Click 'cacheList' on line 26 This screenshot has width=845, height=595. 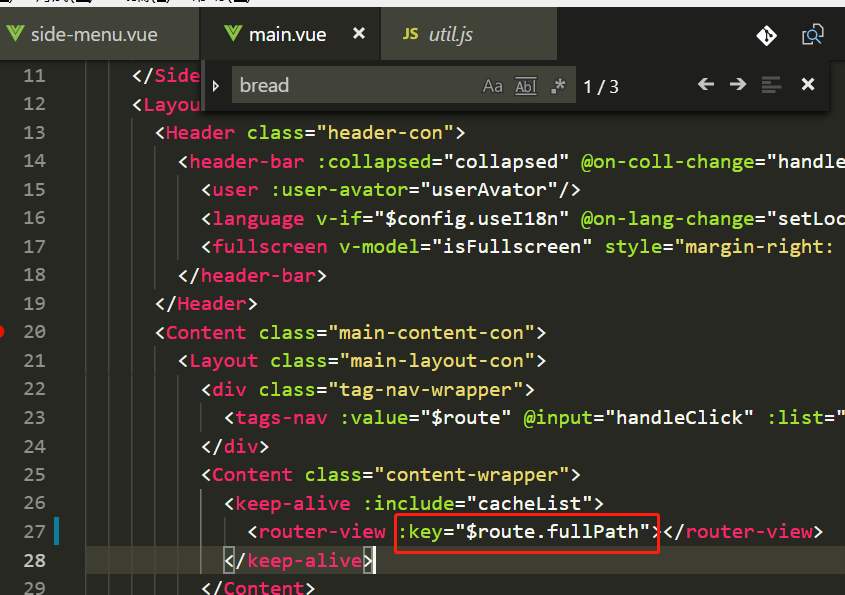(530, 503)
